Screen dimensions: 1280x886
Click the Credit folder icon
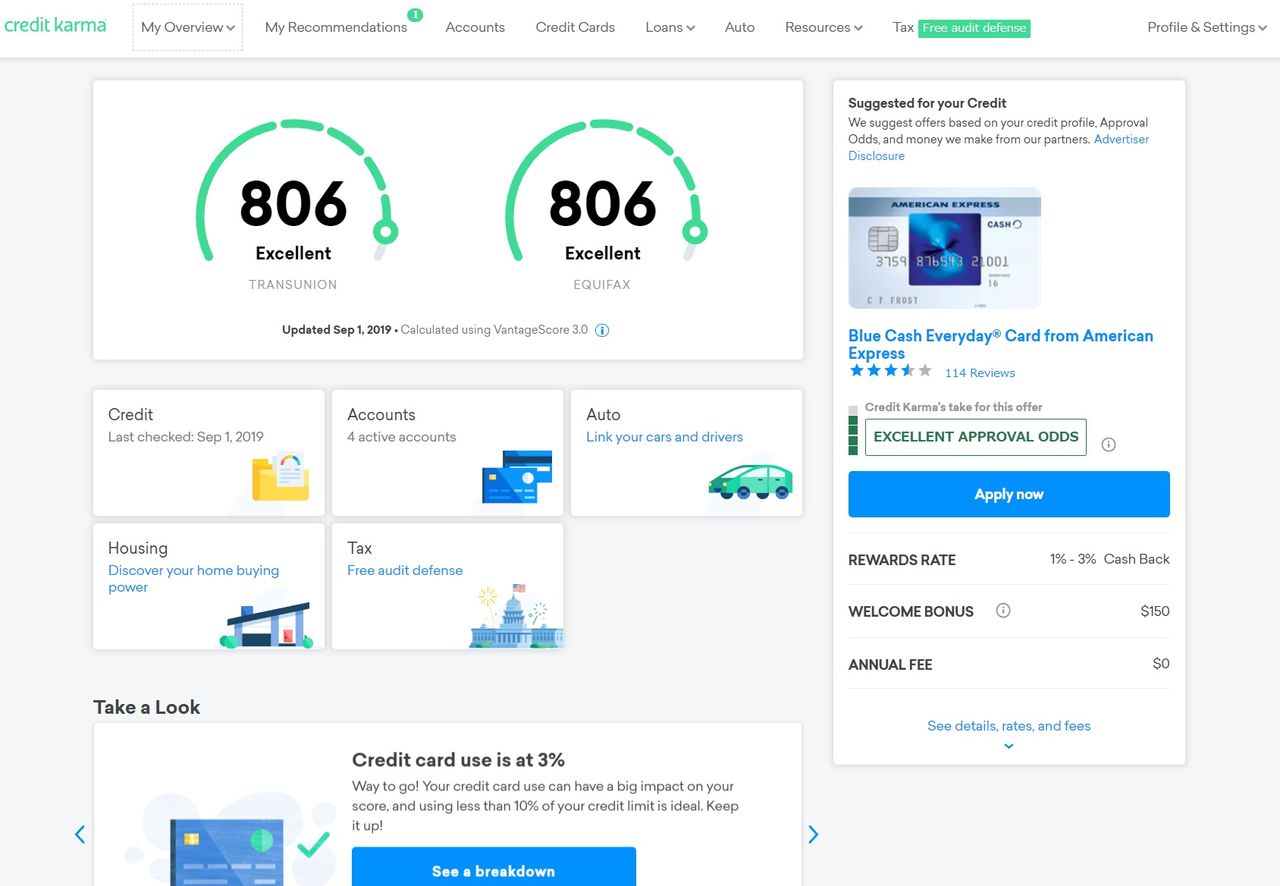[281, 476]
